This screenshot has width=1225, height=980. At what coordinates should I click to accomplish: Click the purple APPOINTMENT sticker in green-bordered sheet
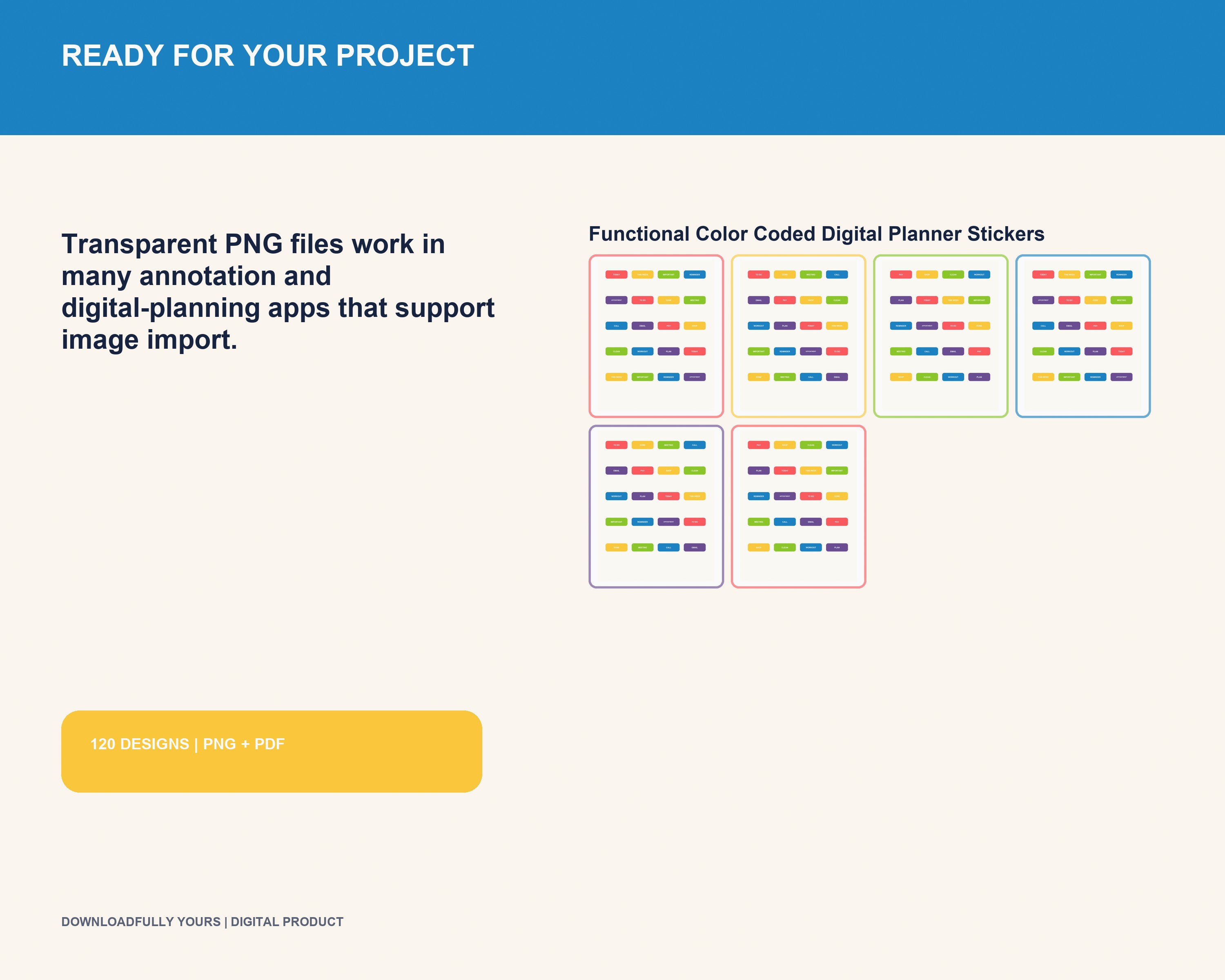pos(927,325)
